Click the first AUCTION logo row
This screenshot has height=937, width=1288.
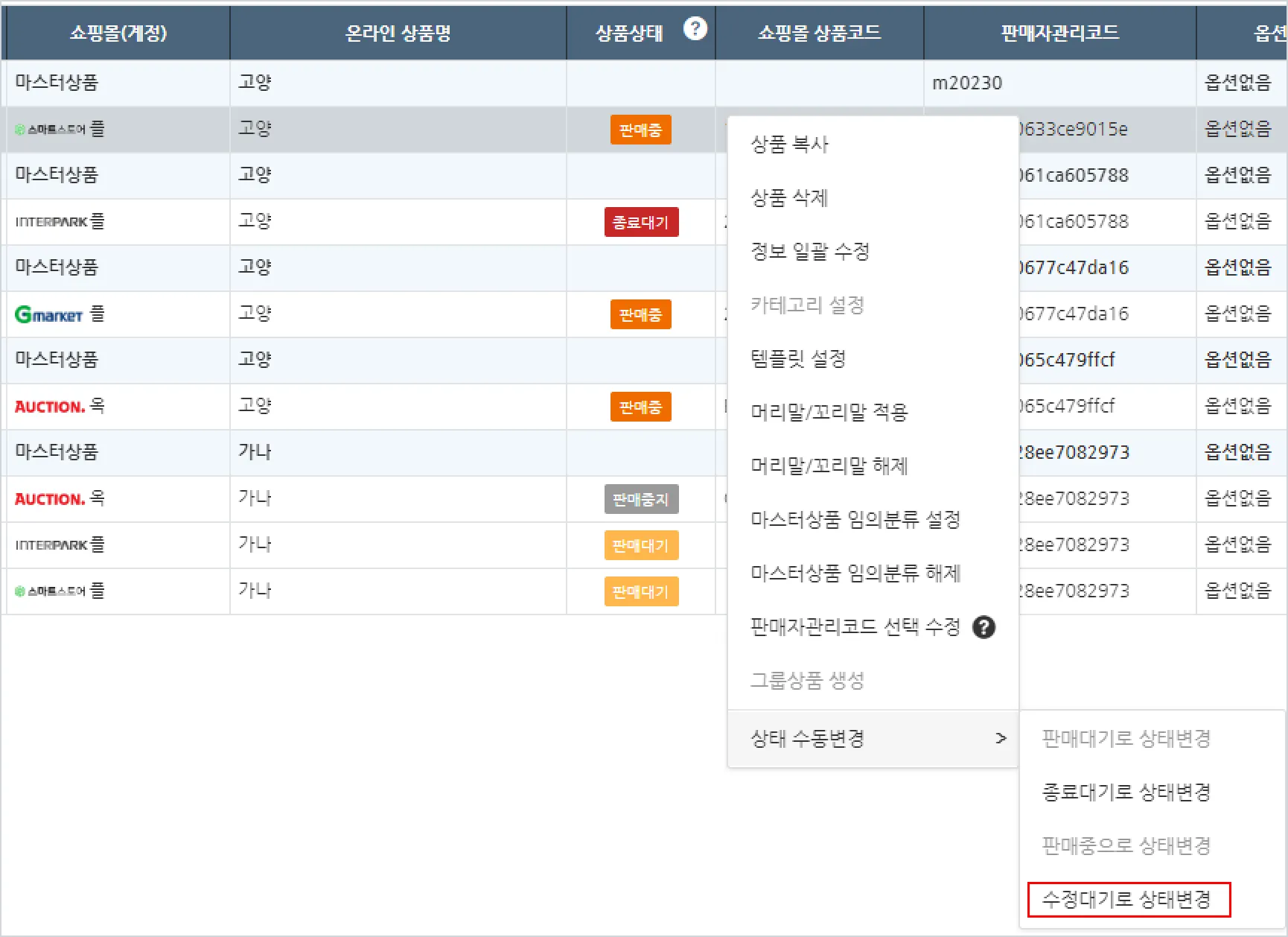tap(49, 407)
